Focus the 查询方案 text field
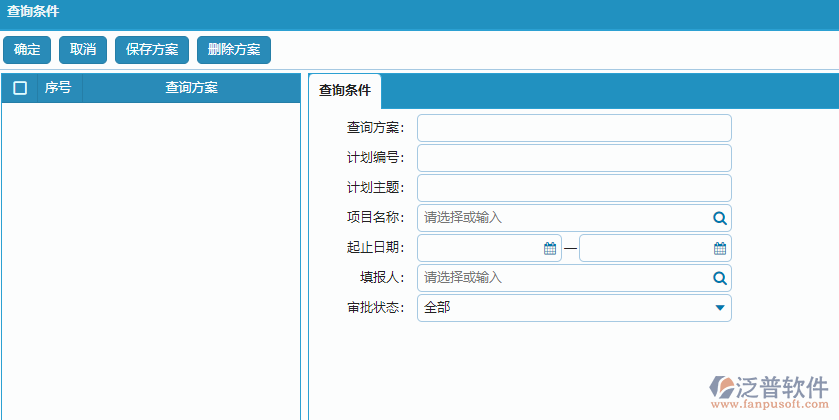 pos(574,128)
